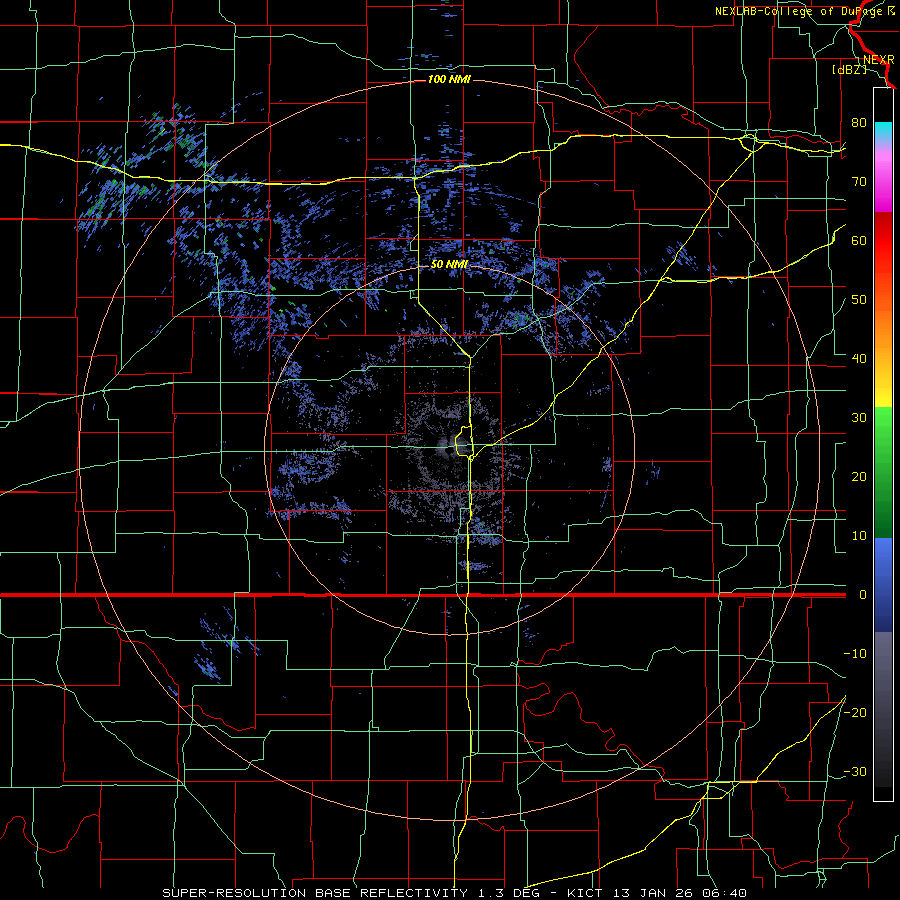Click the 100 NMI range ring label

449,79
